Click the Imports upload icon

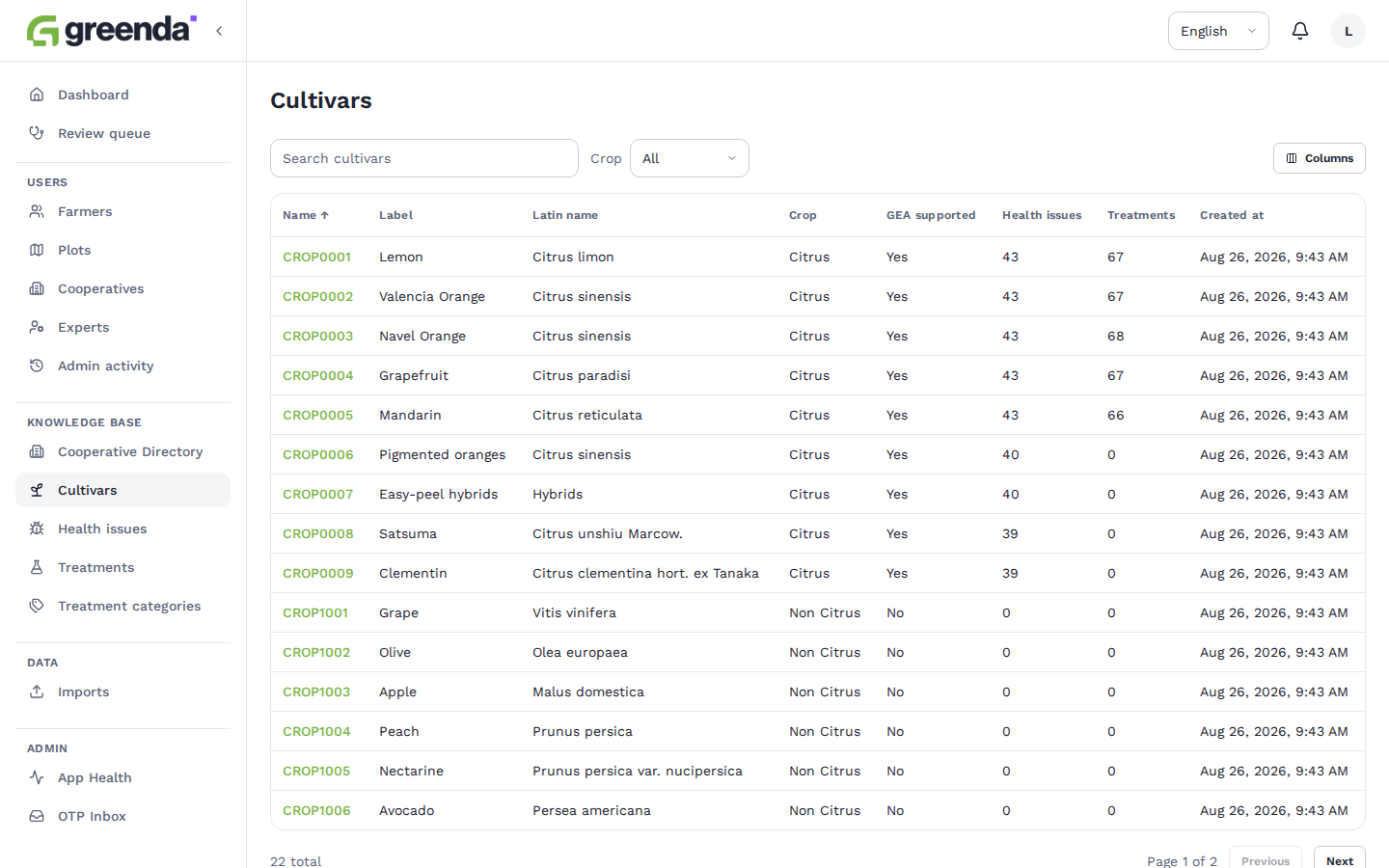[37, 692]
